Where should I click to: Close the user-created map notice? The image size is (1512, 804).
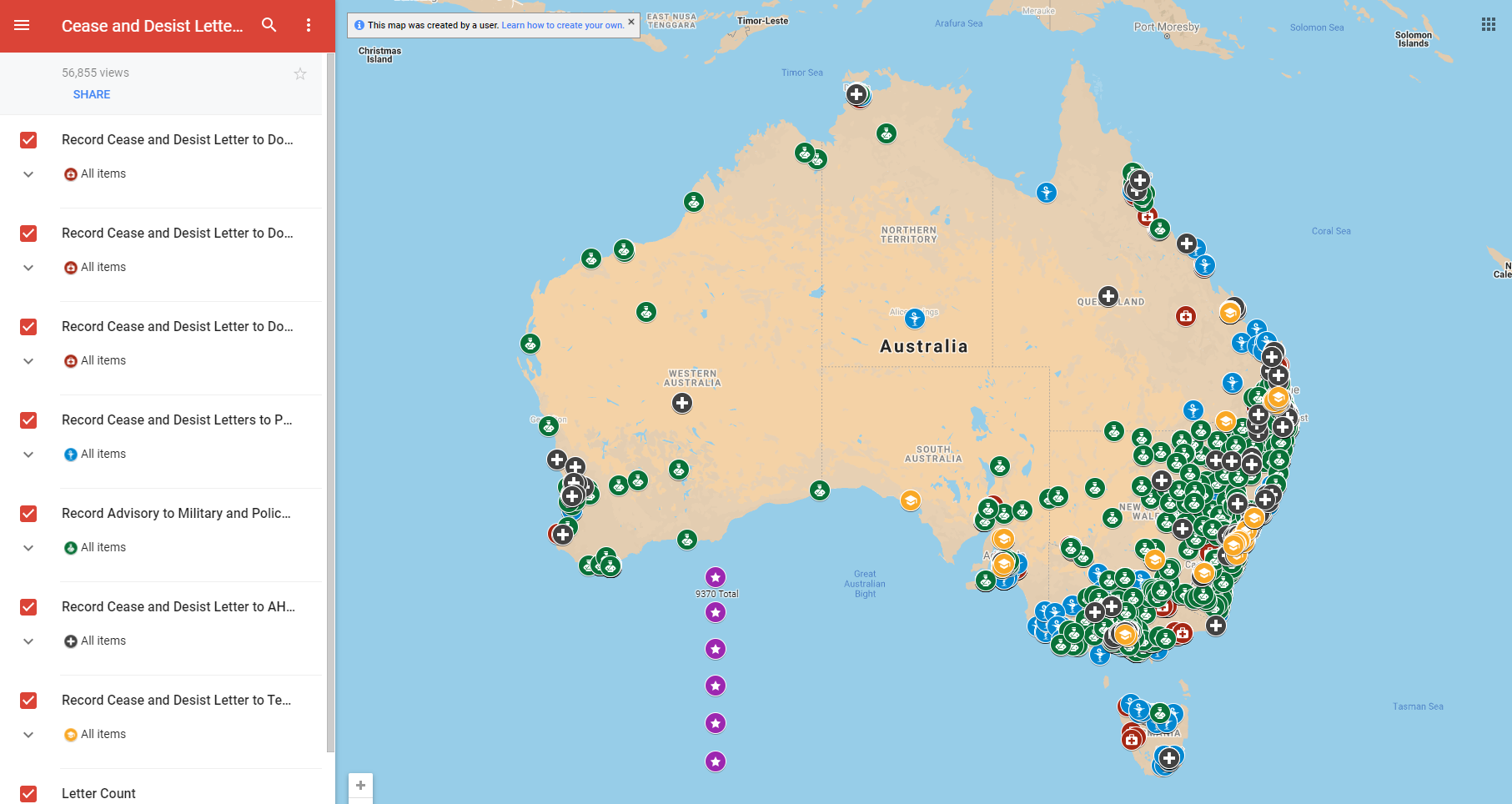[x=631, y=22]
